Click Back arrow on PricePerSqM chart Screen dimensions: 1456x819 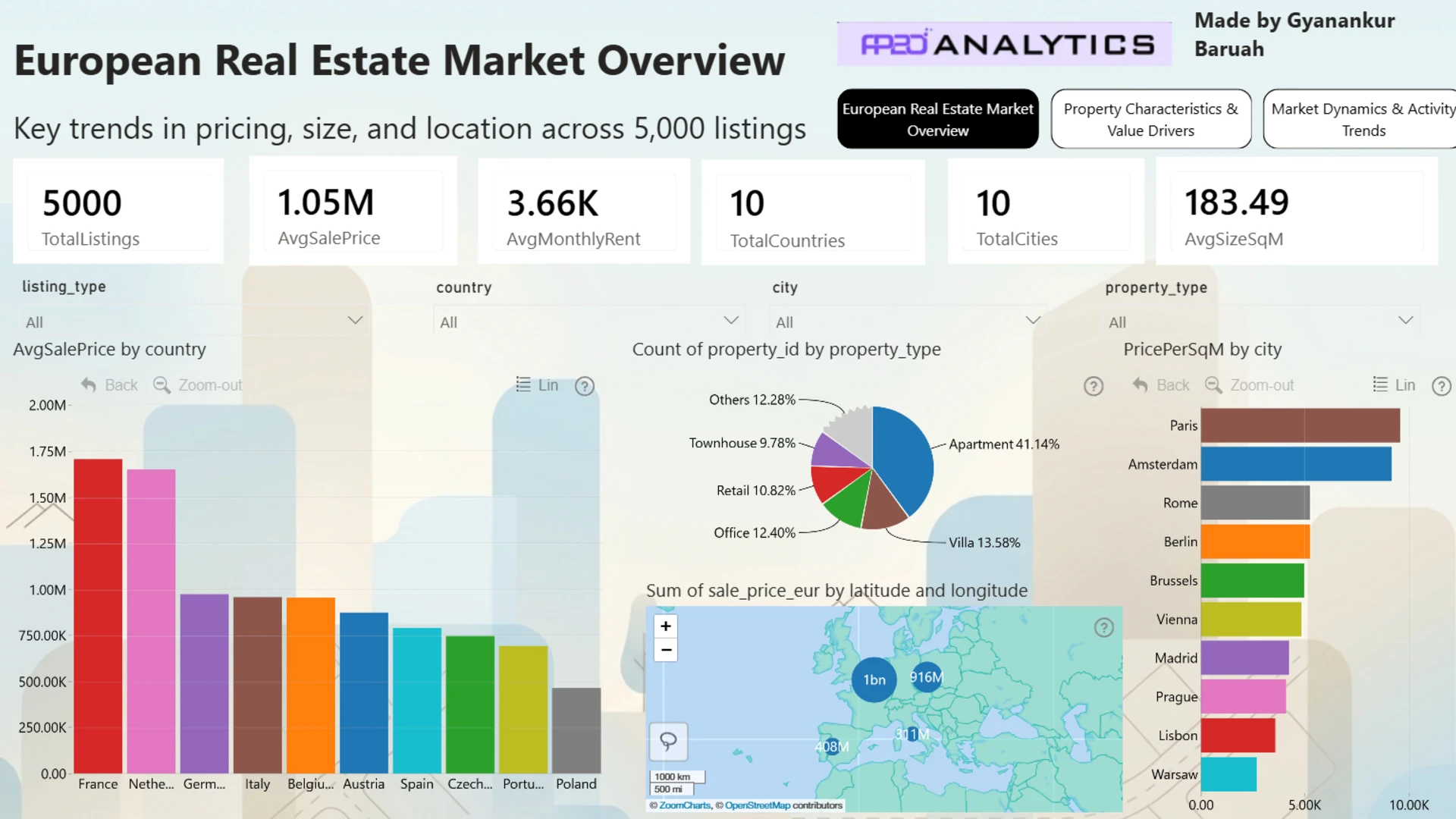1140,385
